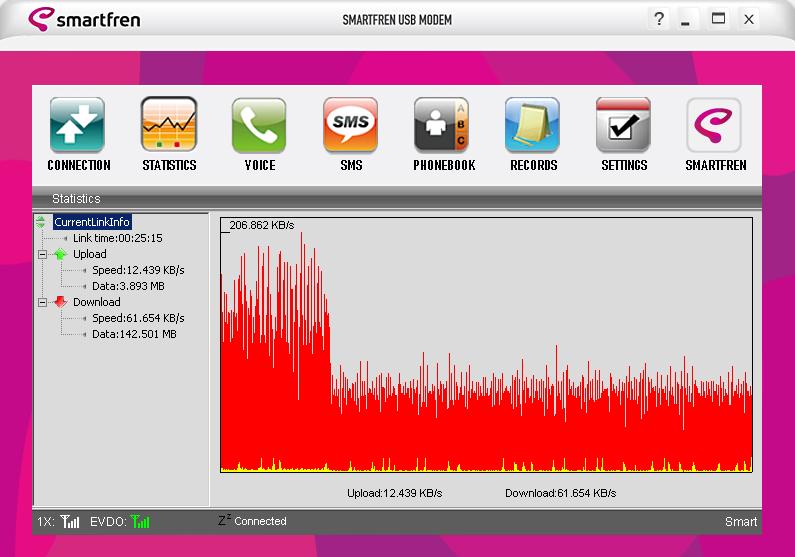795x557 pixels.
Task: Open the Smartfren logo icon in toolbar
Action: pos(714,125)
